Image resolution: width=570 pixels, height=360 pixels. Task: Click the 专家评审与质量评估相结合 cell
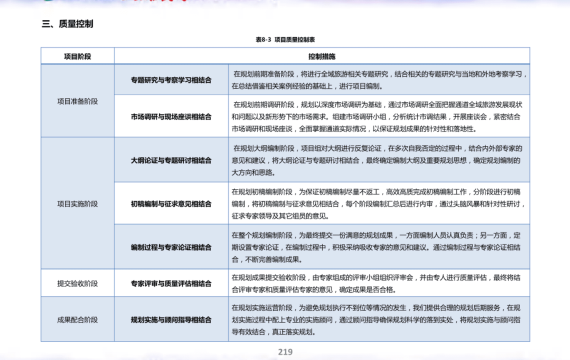(x=171, y=283)
